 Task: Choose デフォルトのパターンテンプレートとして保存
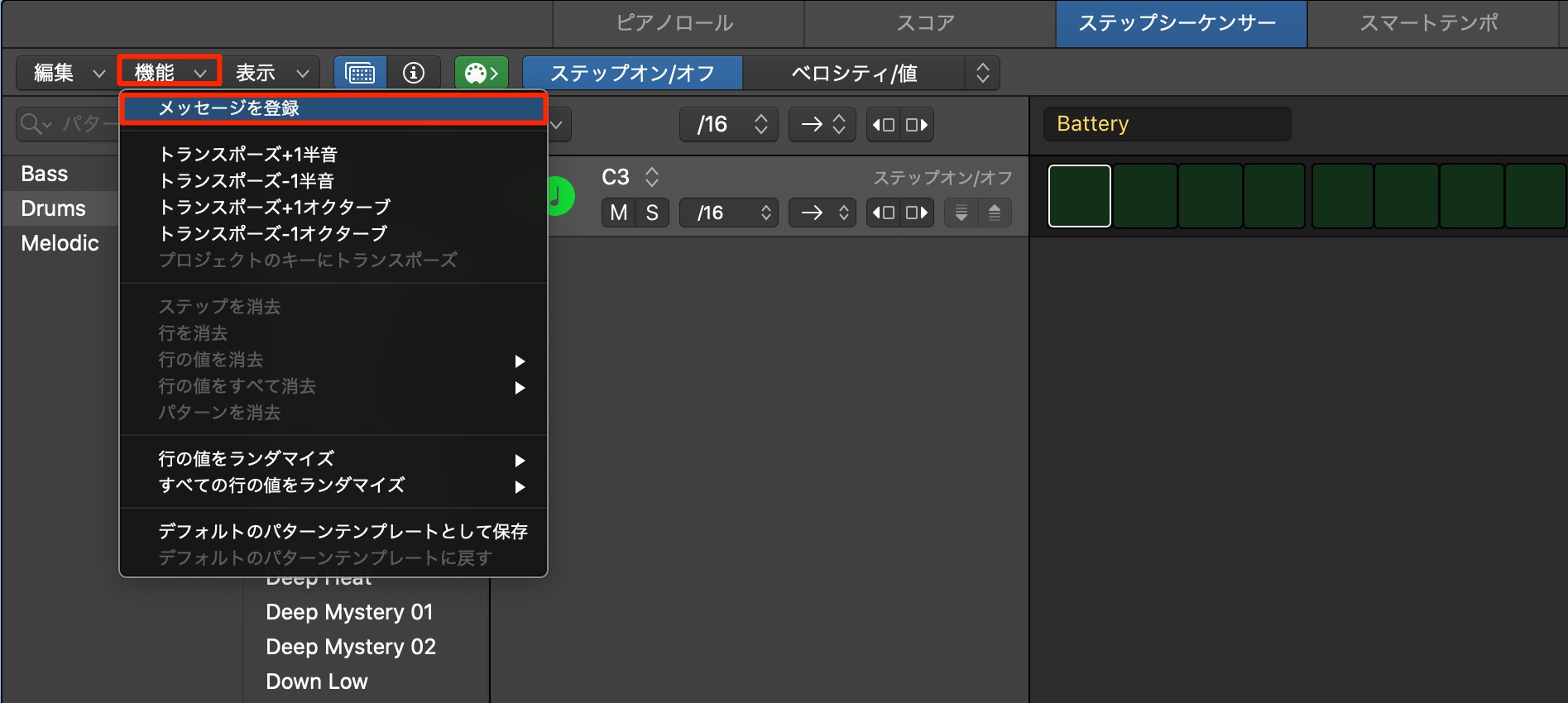coord(333,531)
